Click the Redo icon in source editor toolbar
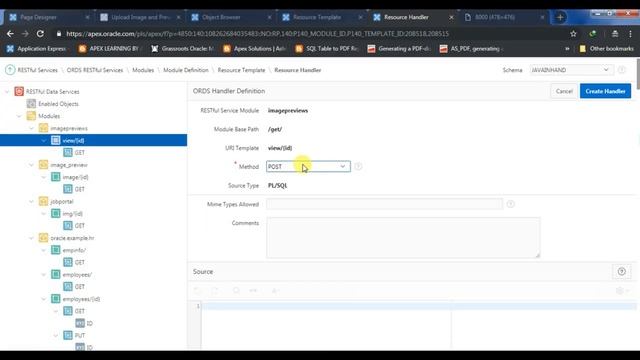640x360 pixels. tap(215, 291)
